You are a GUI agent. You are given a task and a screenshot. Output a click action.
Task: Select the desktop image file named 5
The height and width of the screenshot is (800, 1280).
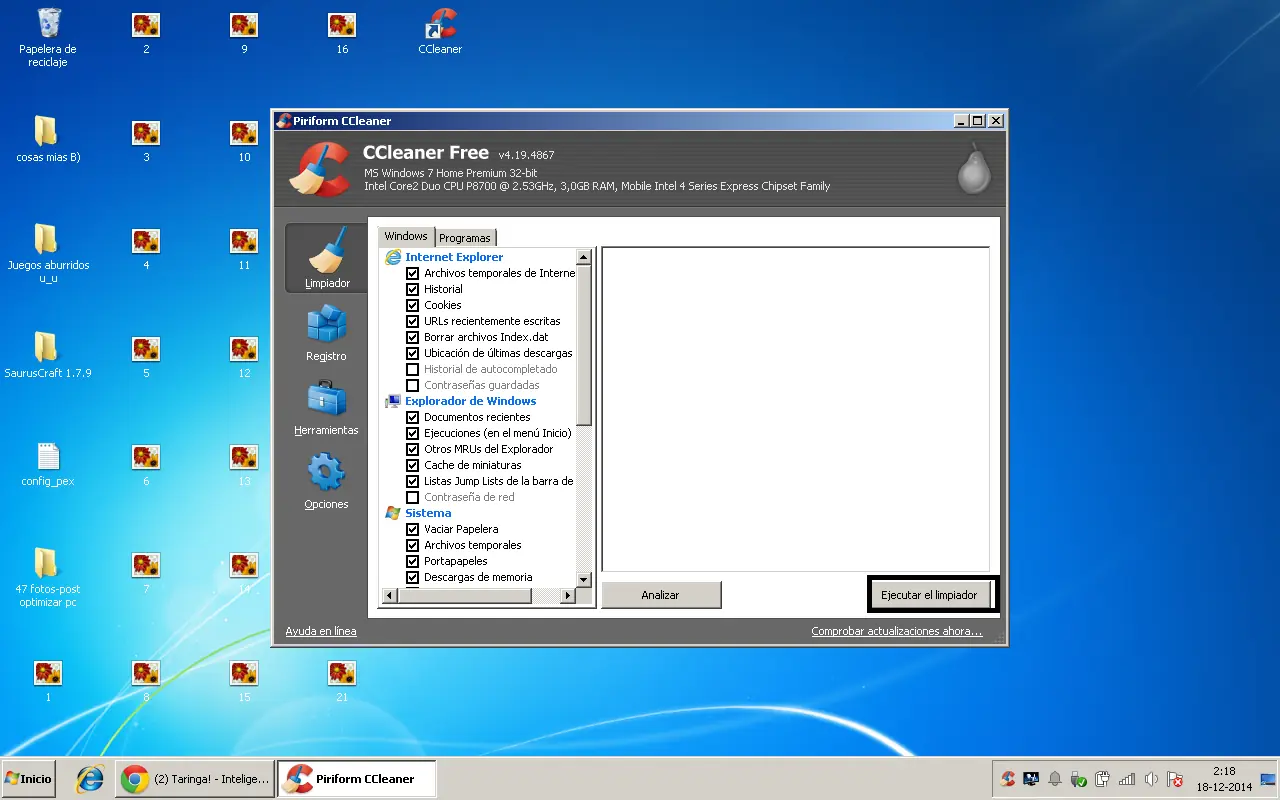click(x=146, y=356)
